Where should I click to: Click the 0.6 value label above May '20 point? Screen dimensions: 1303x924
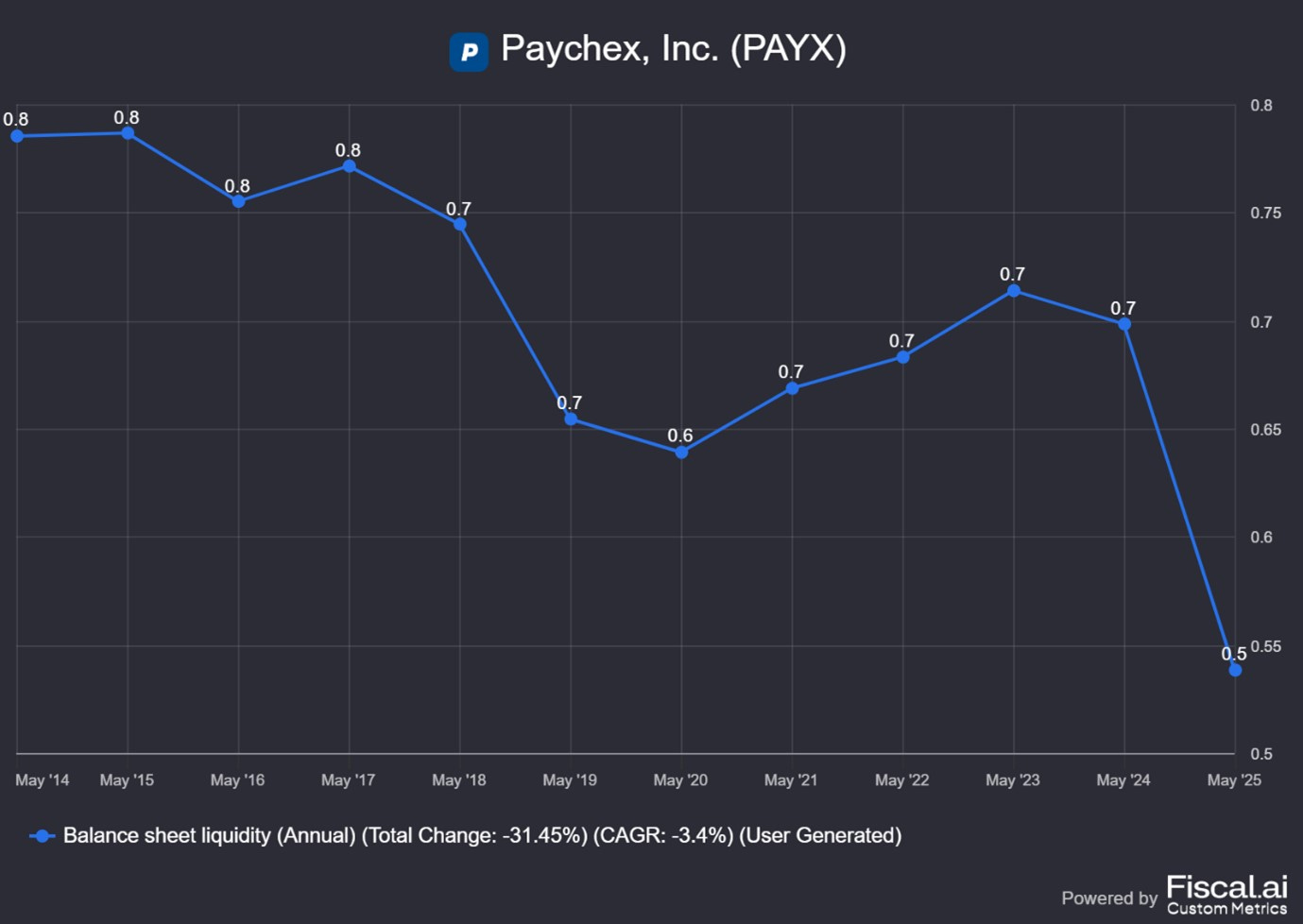tap(680, 436)
